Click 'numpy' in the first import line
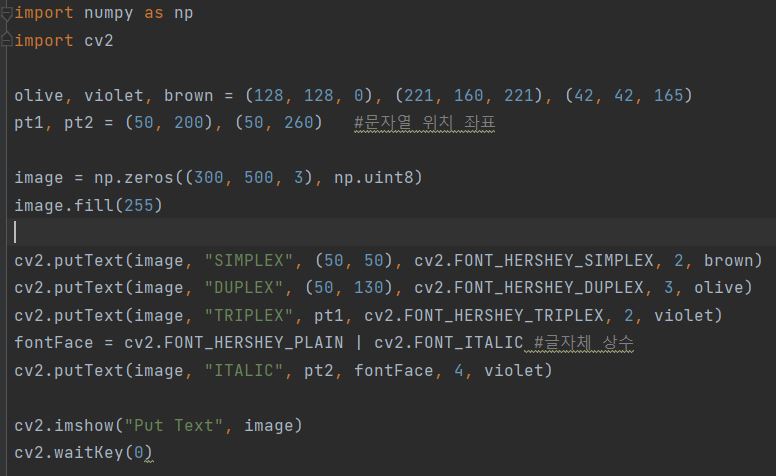The image size is (776, 476). tap(108, 13)
